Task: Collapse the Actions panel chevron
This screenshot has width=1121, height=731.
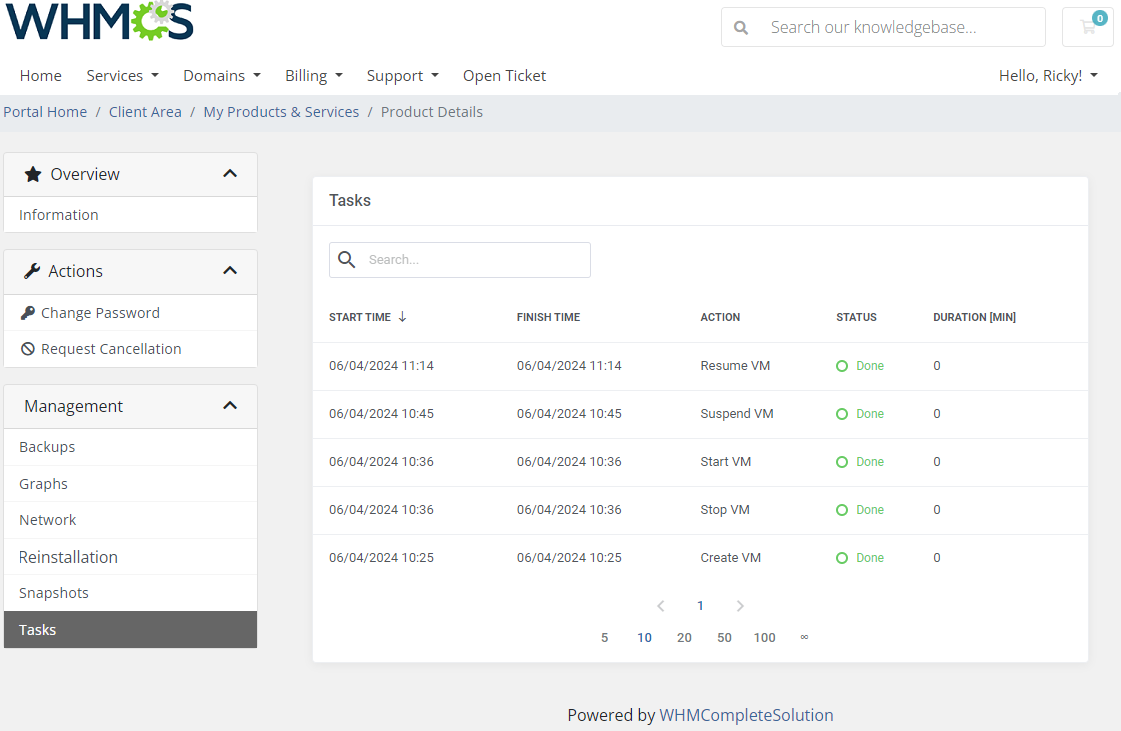Action: click(x=229, y=270)
